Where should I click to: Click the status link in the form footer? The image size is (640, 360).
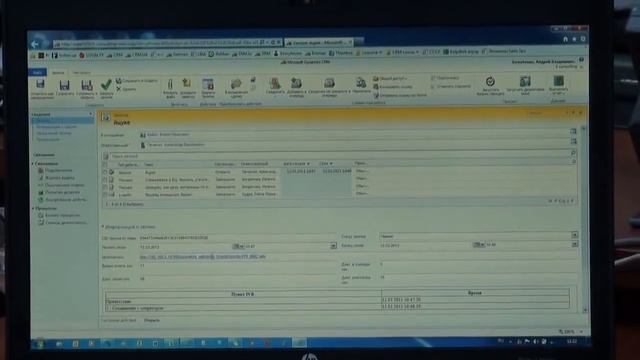click(152, 320)
